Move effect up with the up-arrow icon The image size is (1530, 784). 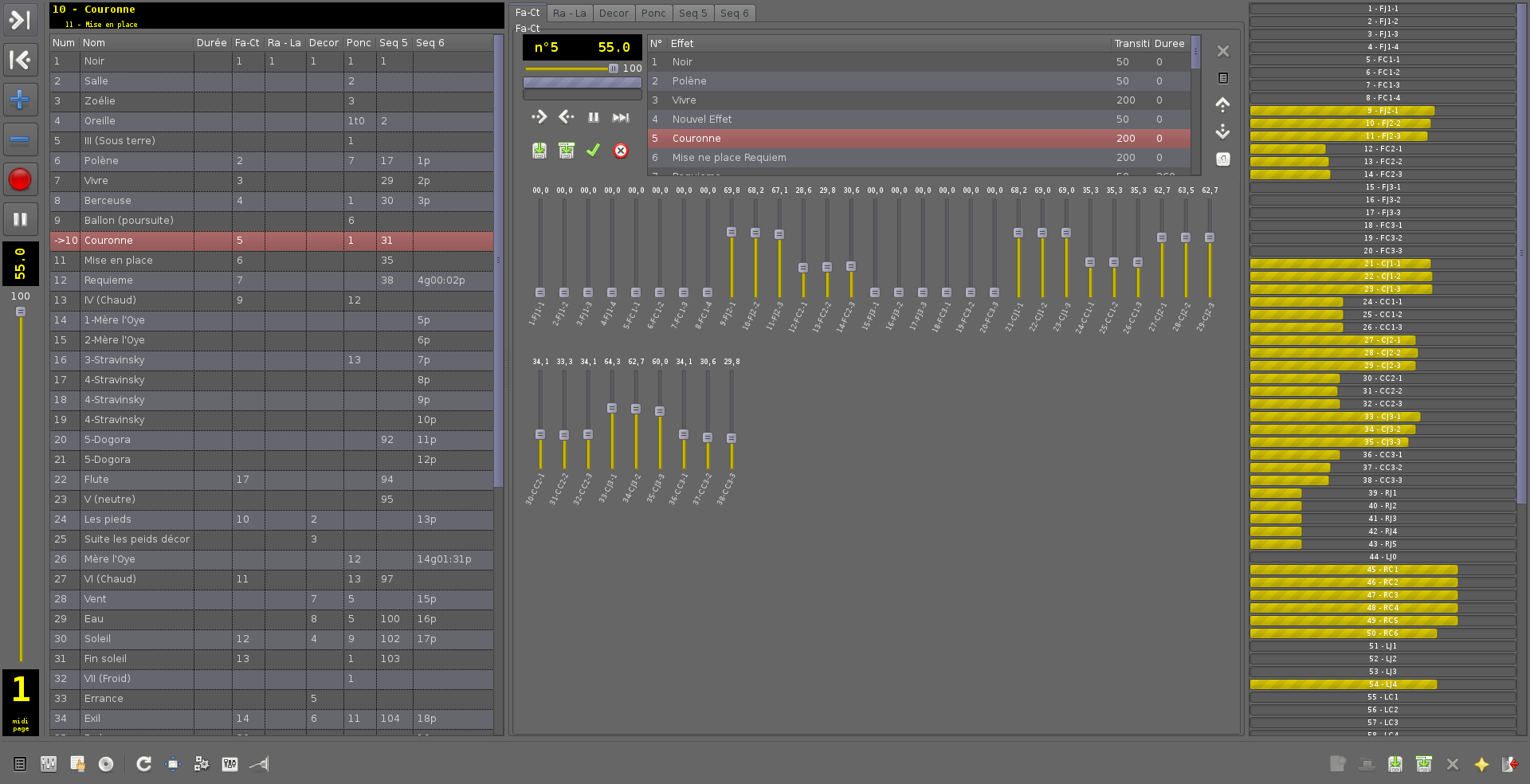[x=1222, y=104]
